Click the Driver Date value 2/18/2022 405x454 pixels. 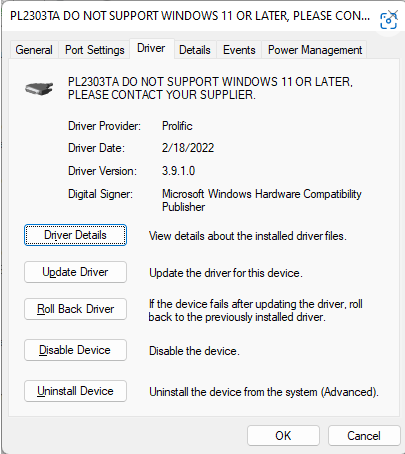[x=188, y=148]
